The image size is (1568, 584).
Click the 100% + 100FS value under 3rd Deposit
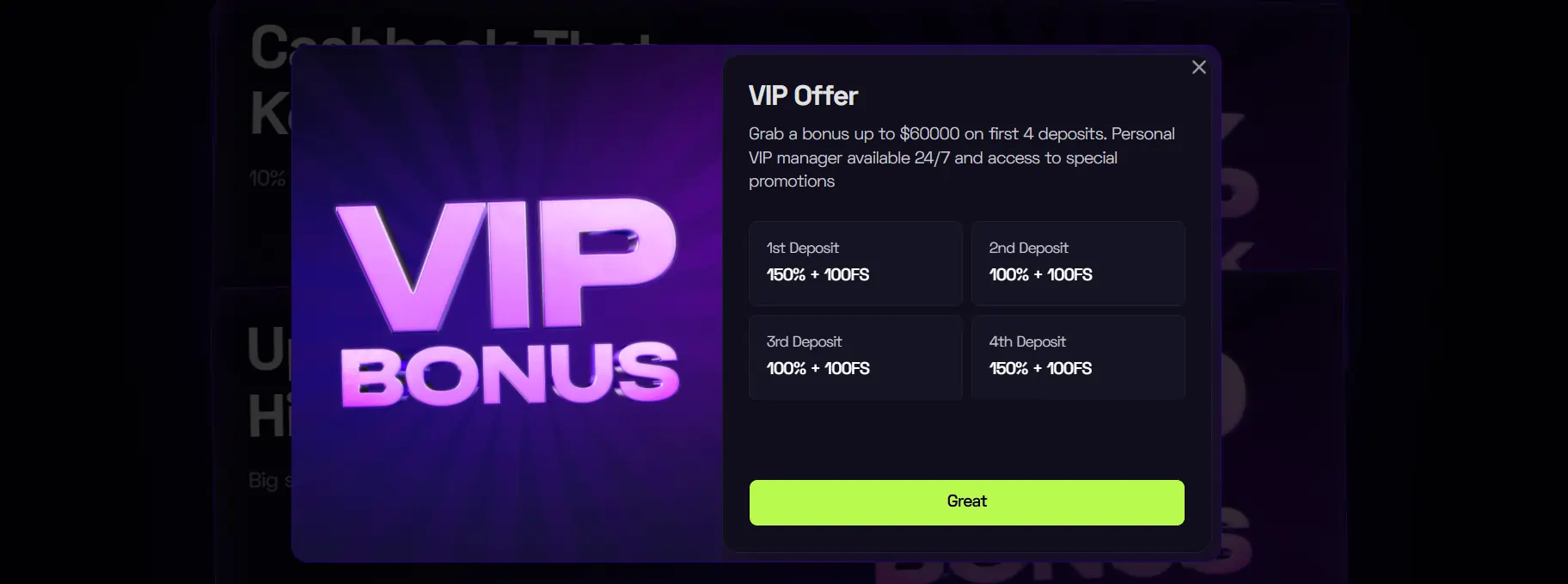818,368
